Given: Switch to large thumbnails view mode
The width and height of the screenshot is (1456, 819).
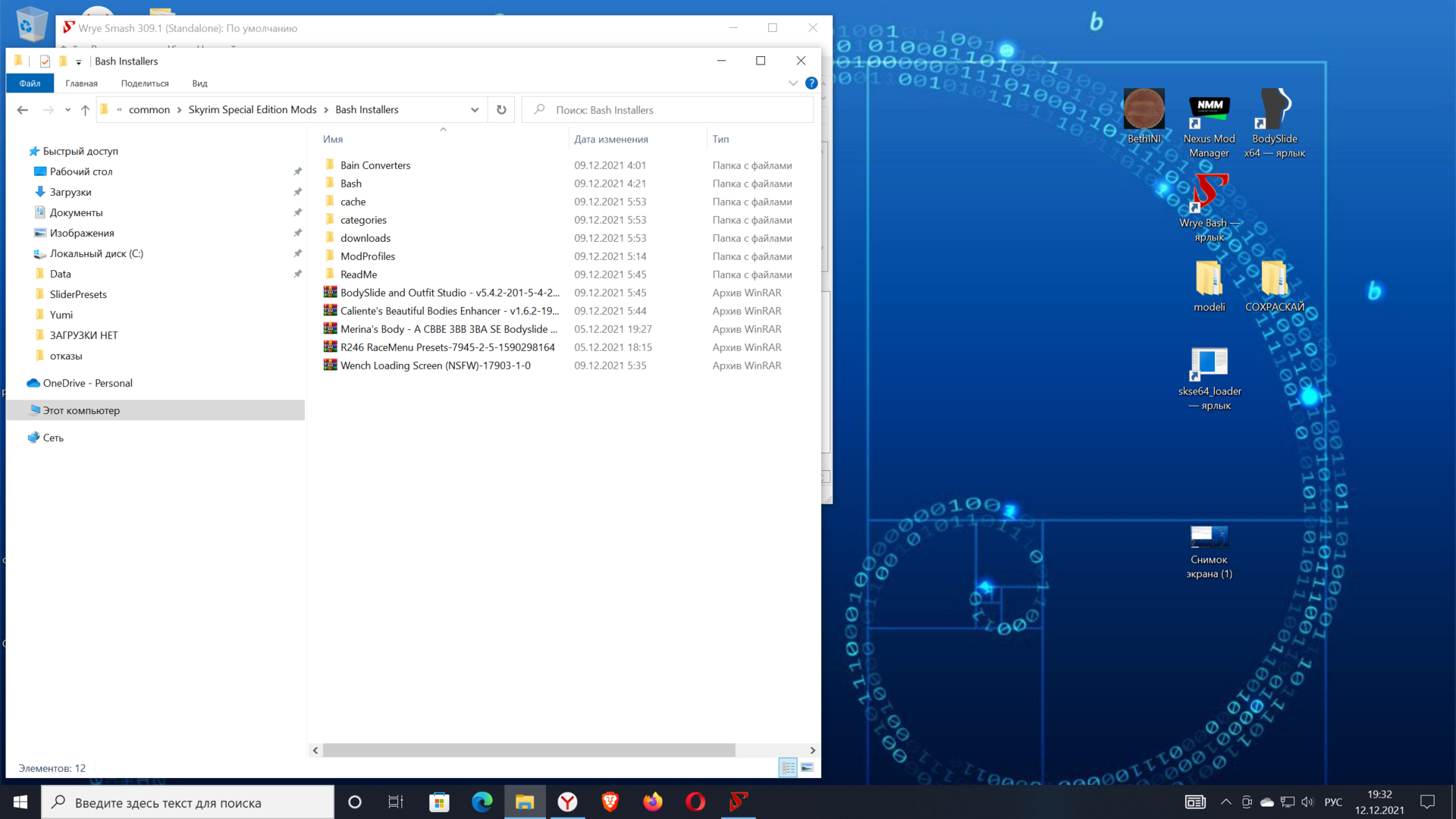Looking at the screenshot, I should (807, 768).
